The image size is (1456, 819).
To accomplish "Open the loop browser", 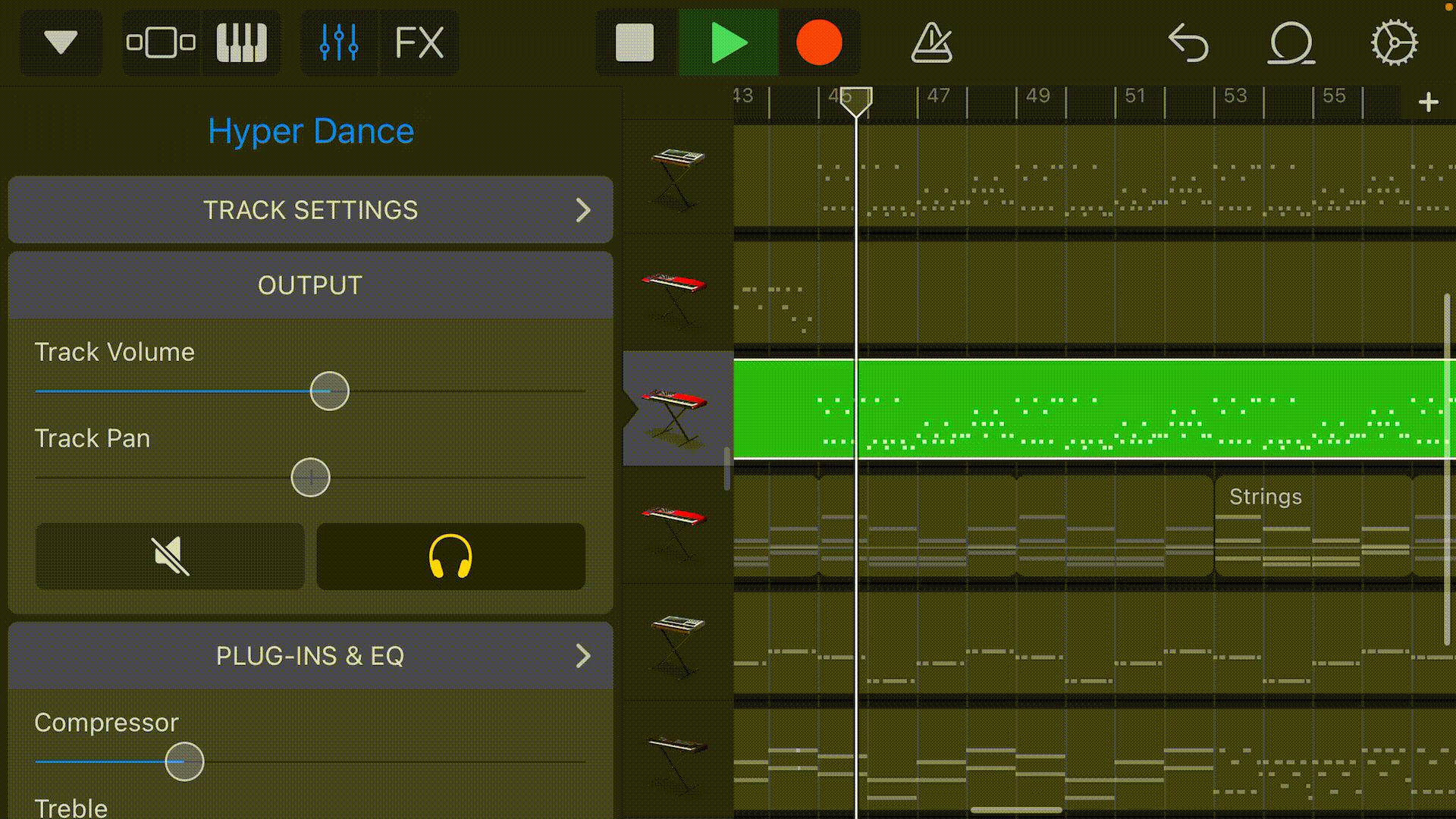I will (1291, 42).
